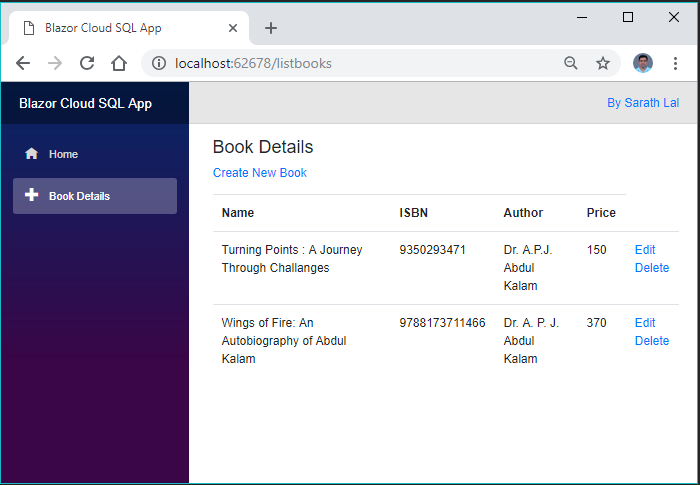
Task: Open a new browser tab
Action: point(271,28)
